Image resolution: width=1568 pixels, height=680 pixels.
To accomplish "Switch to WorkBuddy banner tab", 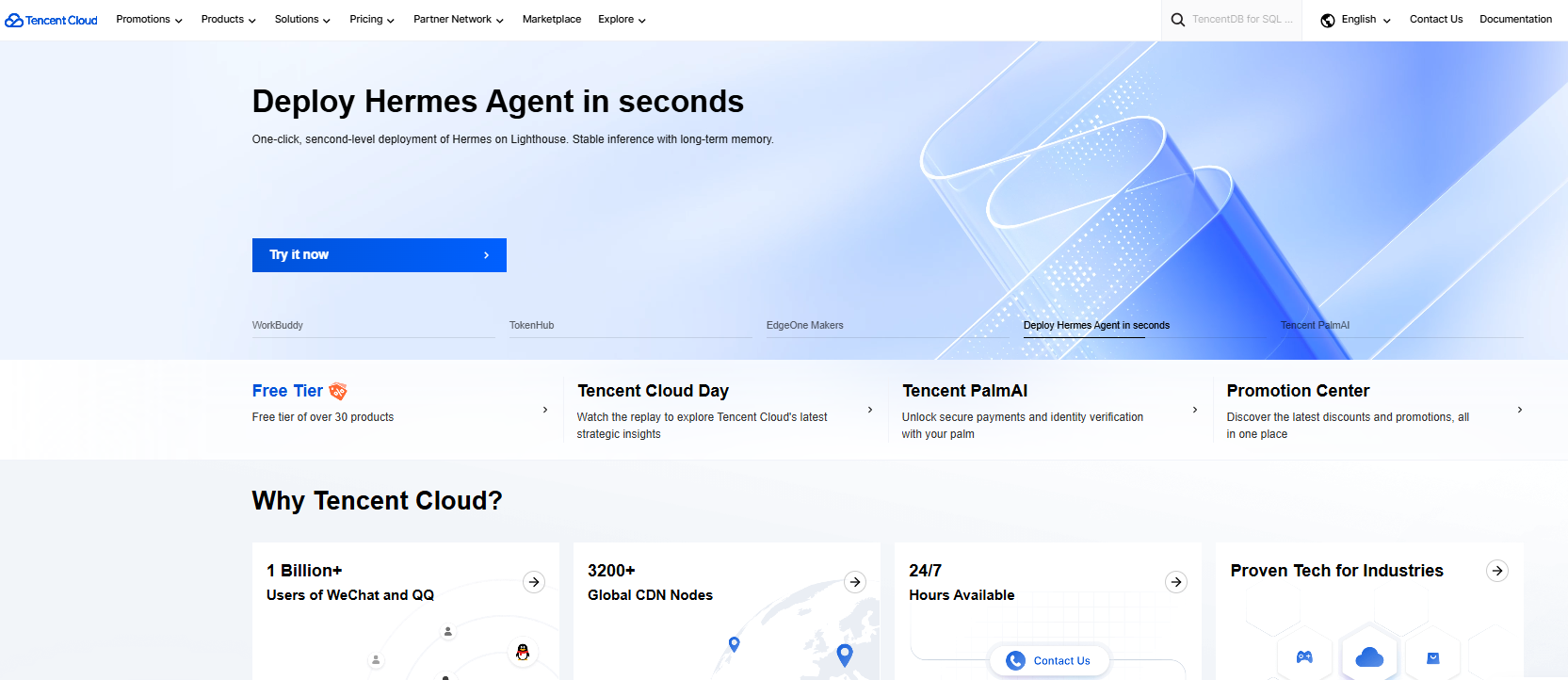I will pyautogui.click(x=278, y=326).
